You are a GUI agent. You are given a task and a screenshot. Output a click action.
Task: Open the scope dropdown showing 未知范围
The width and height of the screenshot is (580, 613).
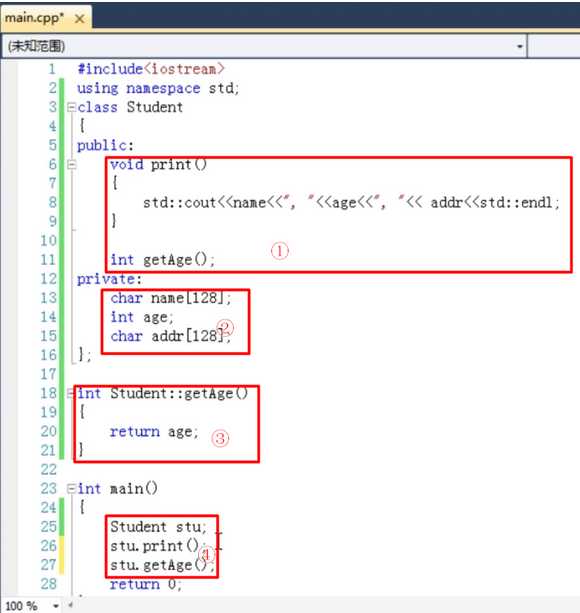[264, 46]
